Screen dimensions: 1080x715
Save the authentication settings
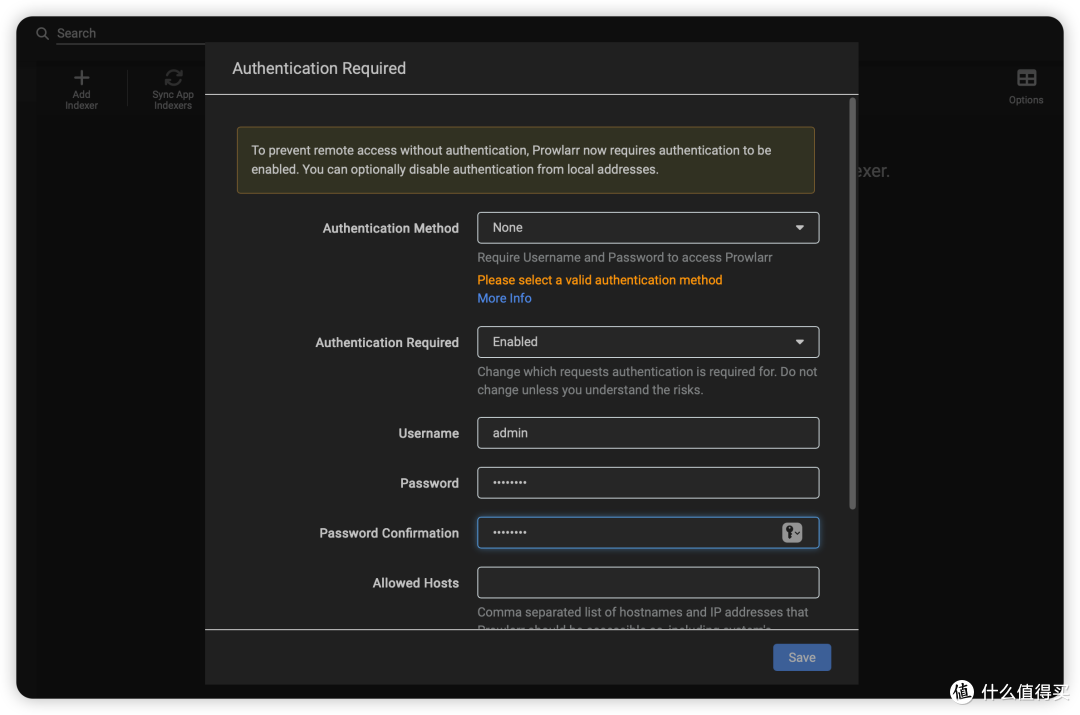[x=802, y=657]
